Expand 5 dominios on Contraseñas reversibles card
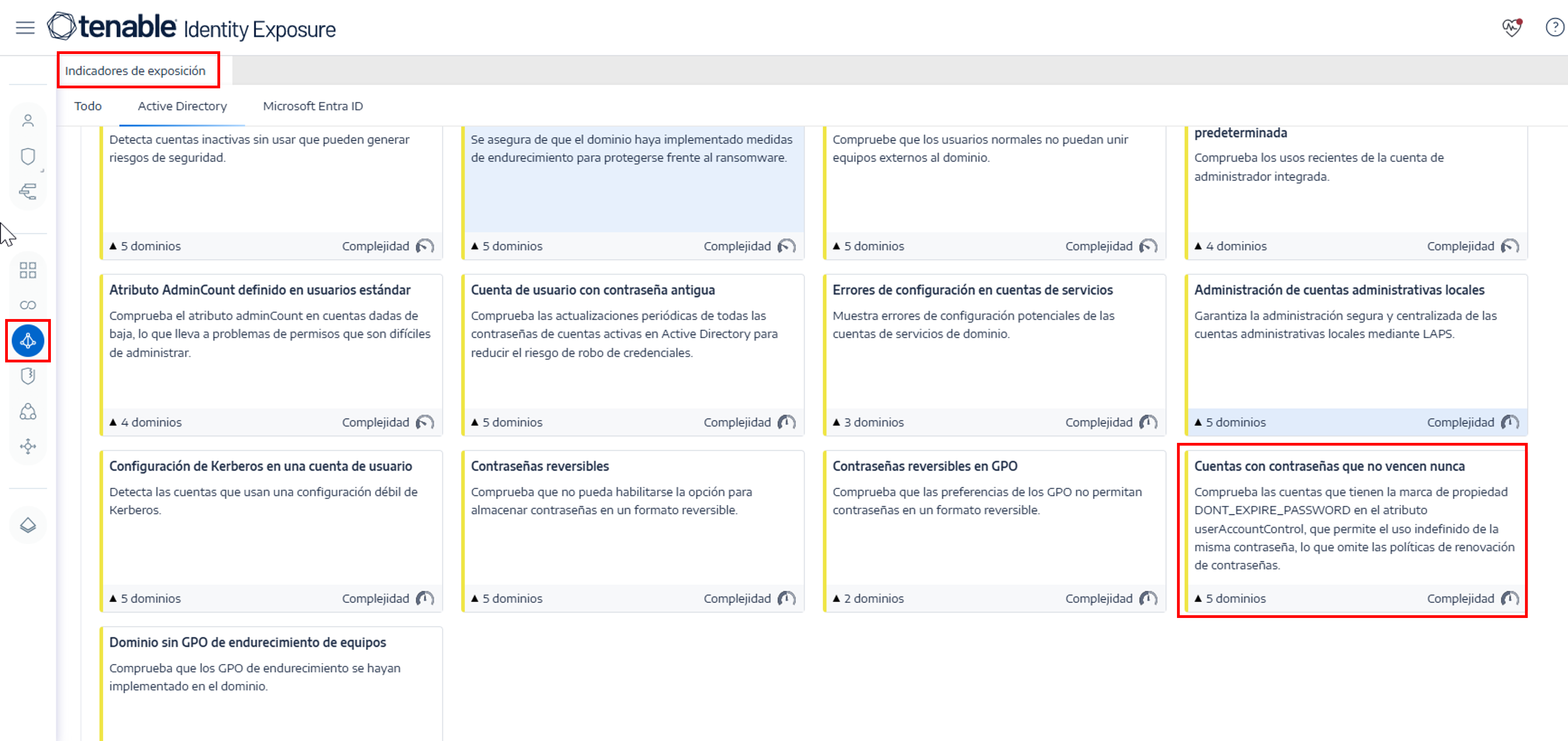1568x741 pixels. pos(507,598)
